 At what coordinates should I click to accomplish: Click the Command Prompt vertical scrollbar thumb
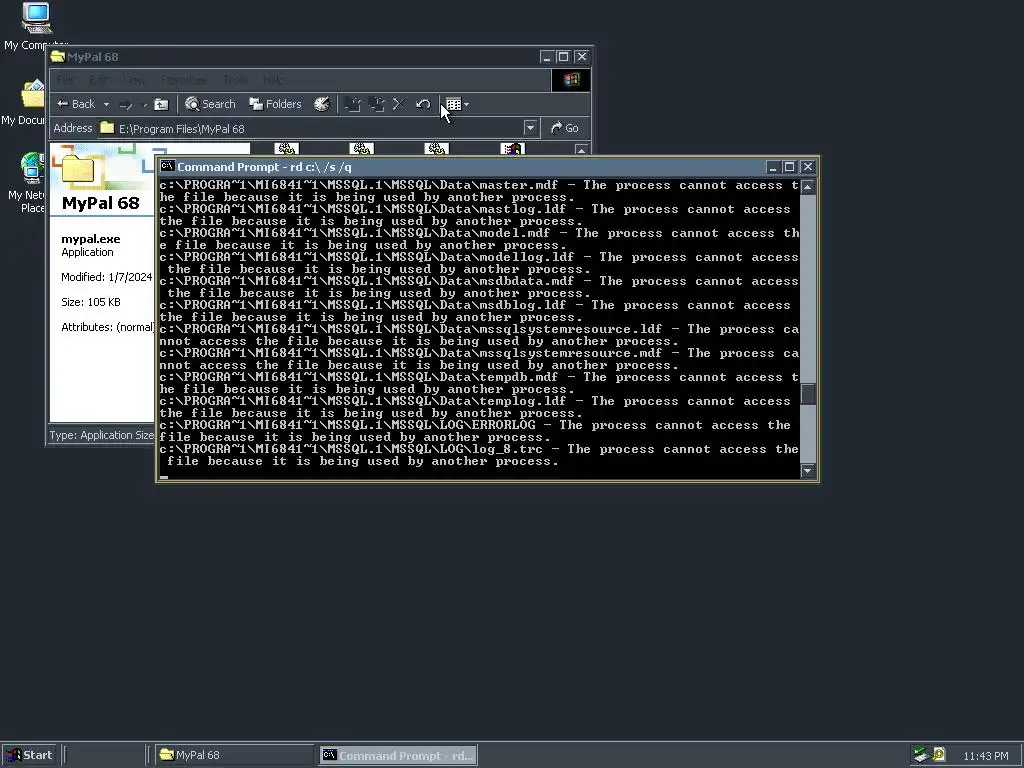pyautogui.click(x=808, y=393)
